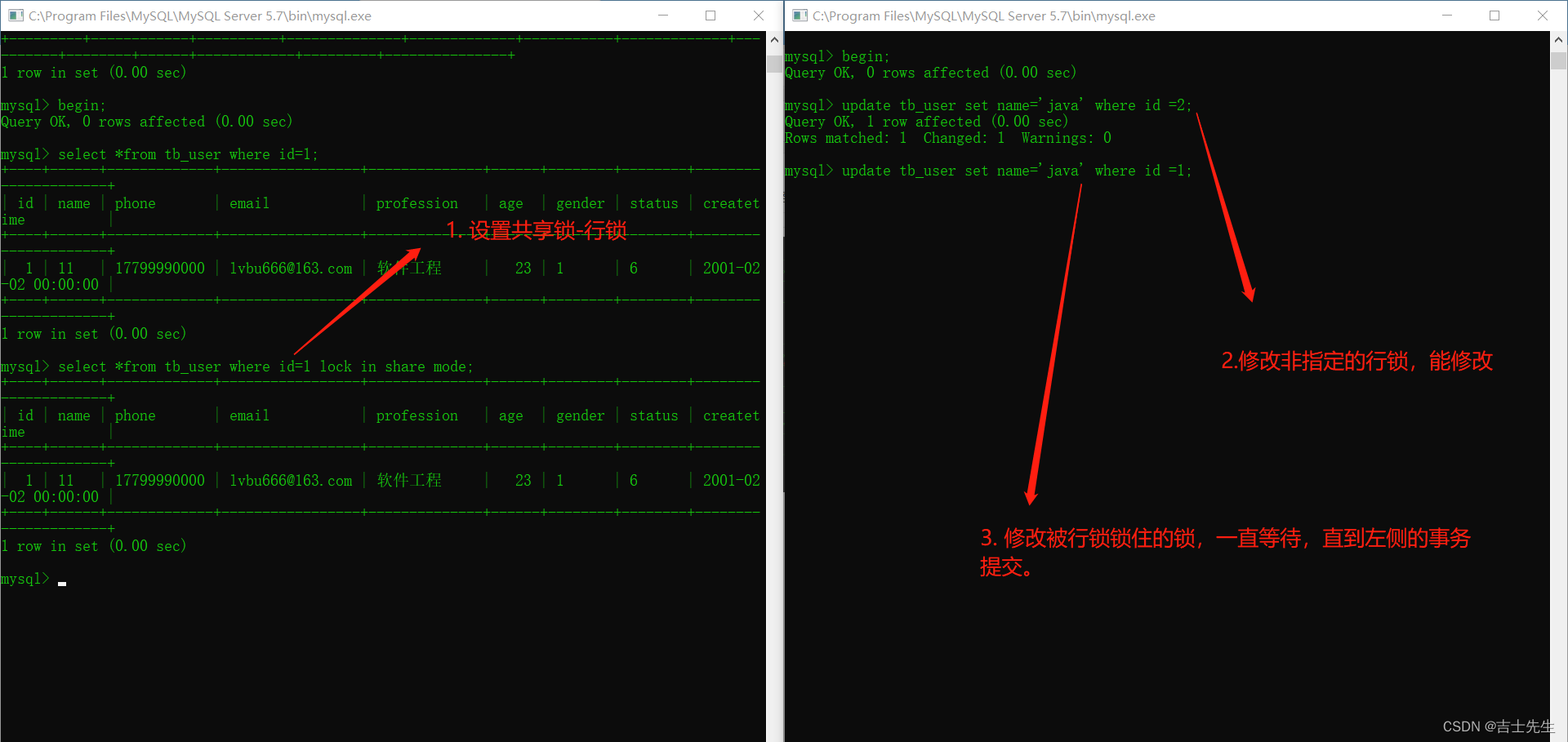This screenshot has height=742, width=1568.
Task: Minimize the right mysql.exe window
Action: click(1447, 16)
